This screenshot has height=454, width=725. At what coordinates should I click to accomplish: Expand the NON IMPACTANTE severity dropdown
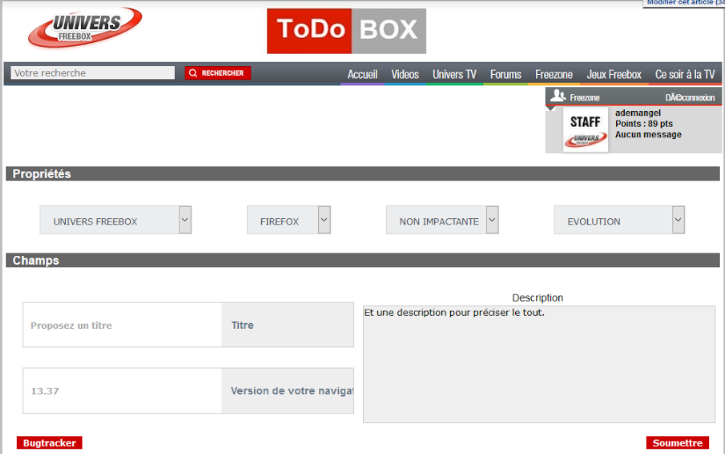(x=442, y=221)
